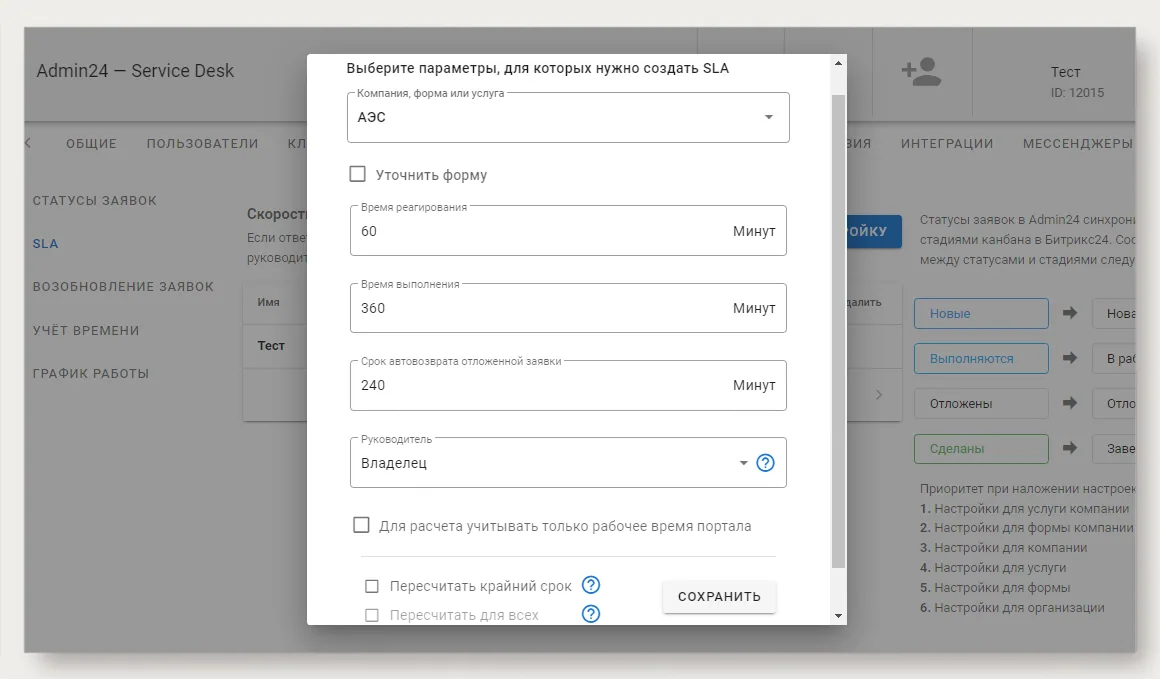This screenshot has height=679, width=1160.
Task: Click the Отложены status button
Action: (x=981, y=404)
